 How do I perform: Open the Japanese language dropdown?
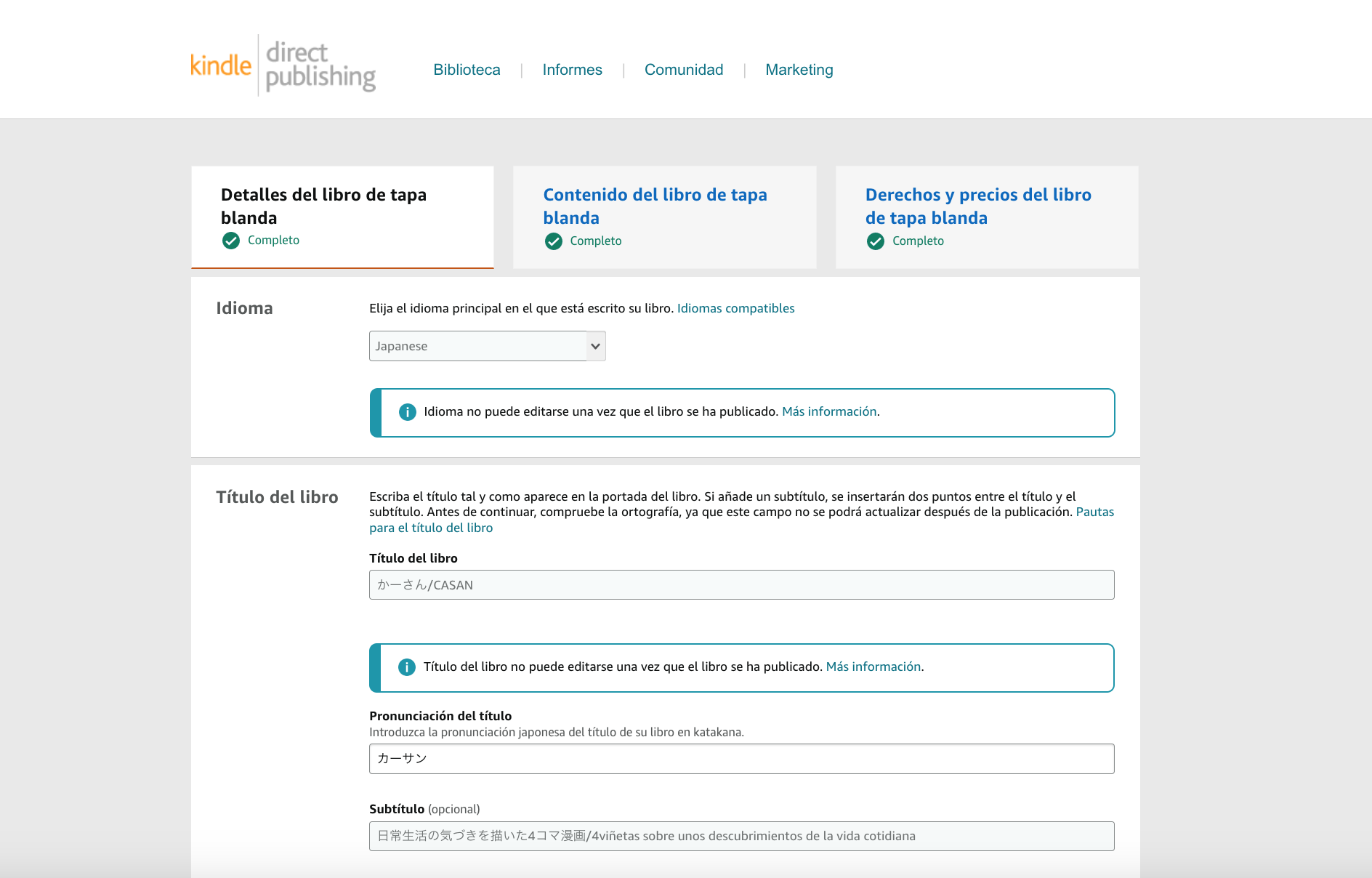pyautogui.click(x=488, y=346)
